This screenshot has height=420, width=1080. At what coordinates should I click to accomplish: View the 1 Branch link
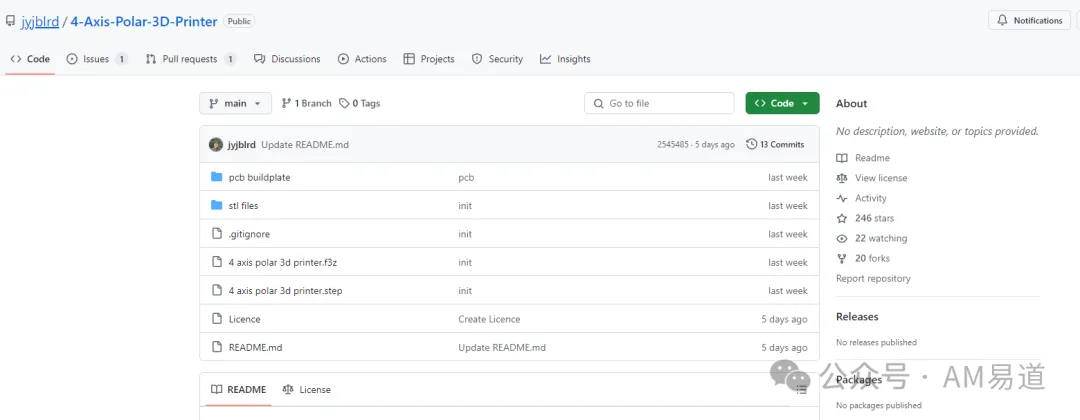307,103
